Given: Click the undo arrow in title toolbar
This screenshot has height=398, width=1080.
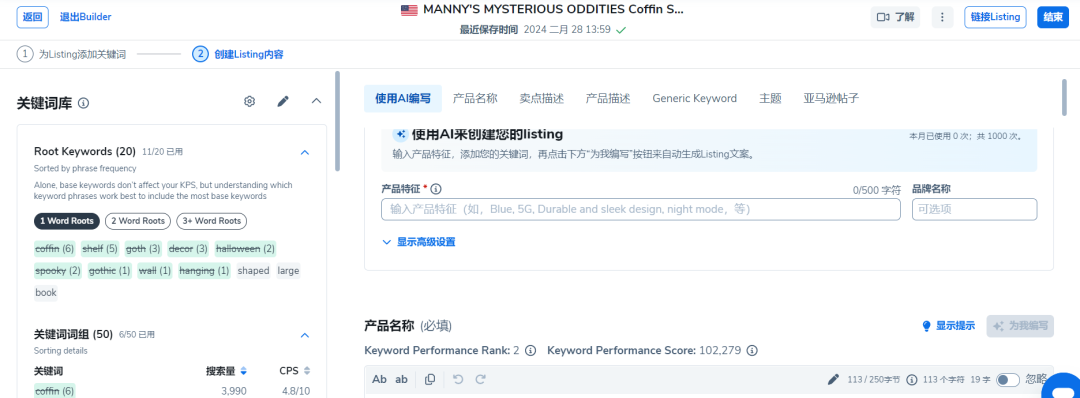Looking at the screenshot, I should (x=458, y=379).
